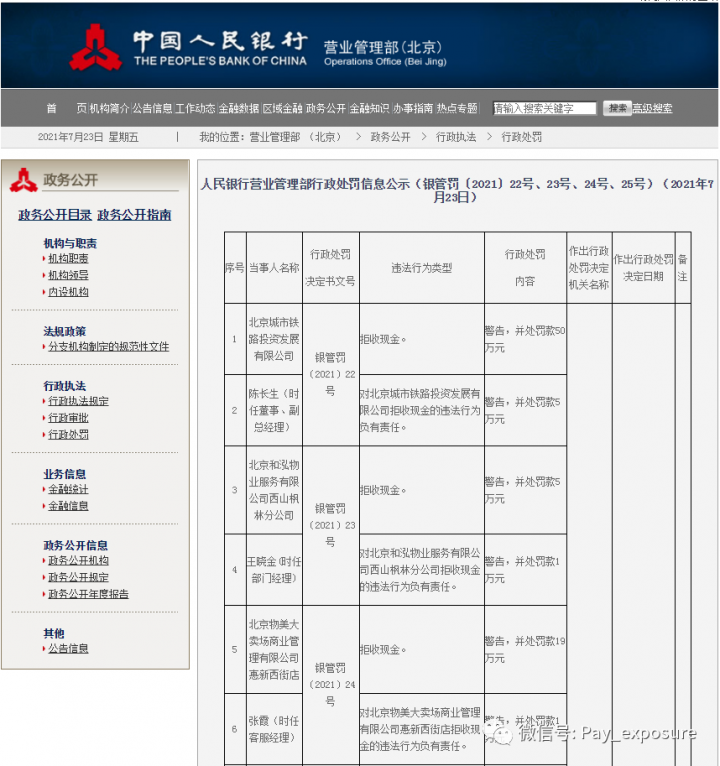
Task: Open 行政执法规定 sidebar link
Action: 78,401
